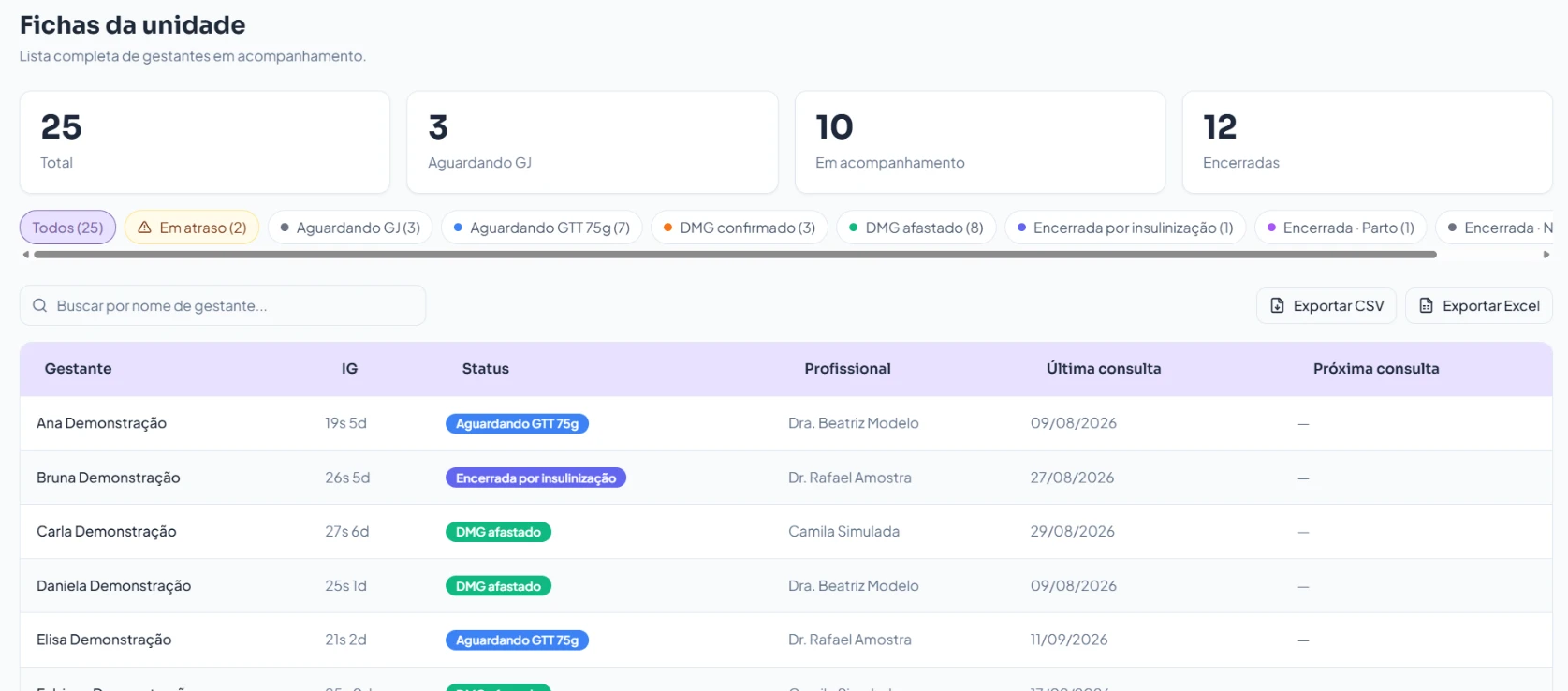
Task: Click the Excel file icon in Exportar Excel
Action: [x=1426, y=305]
